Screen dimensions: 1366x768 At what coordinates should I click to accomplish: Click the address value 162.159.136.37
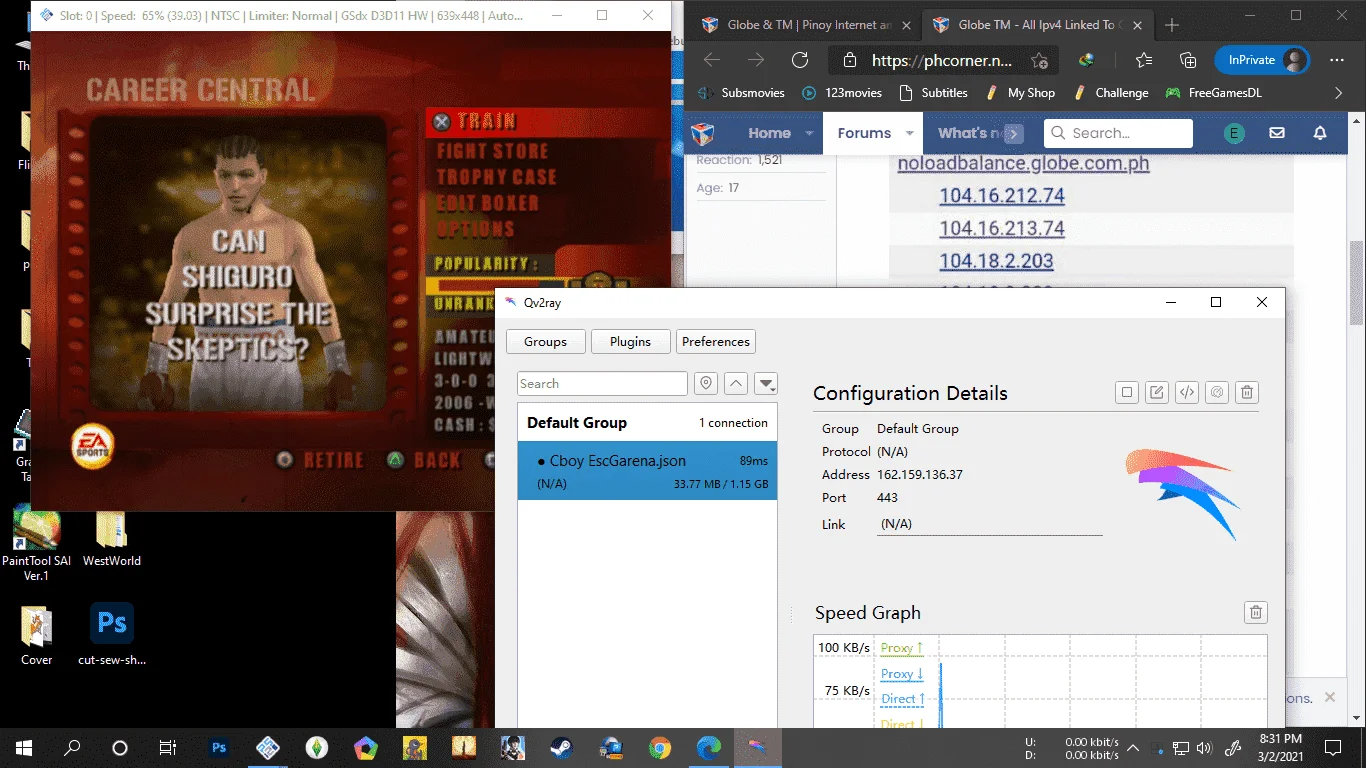(x=920, y=474)
